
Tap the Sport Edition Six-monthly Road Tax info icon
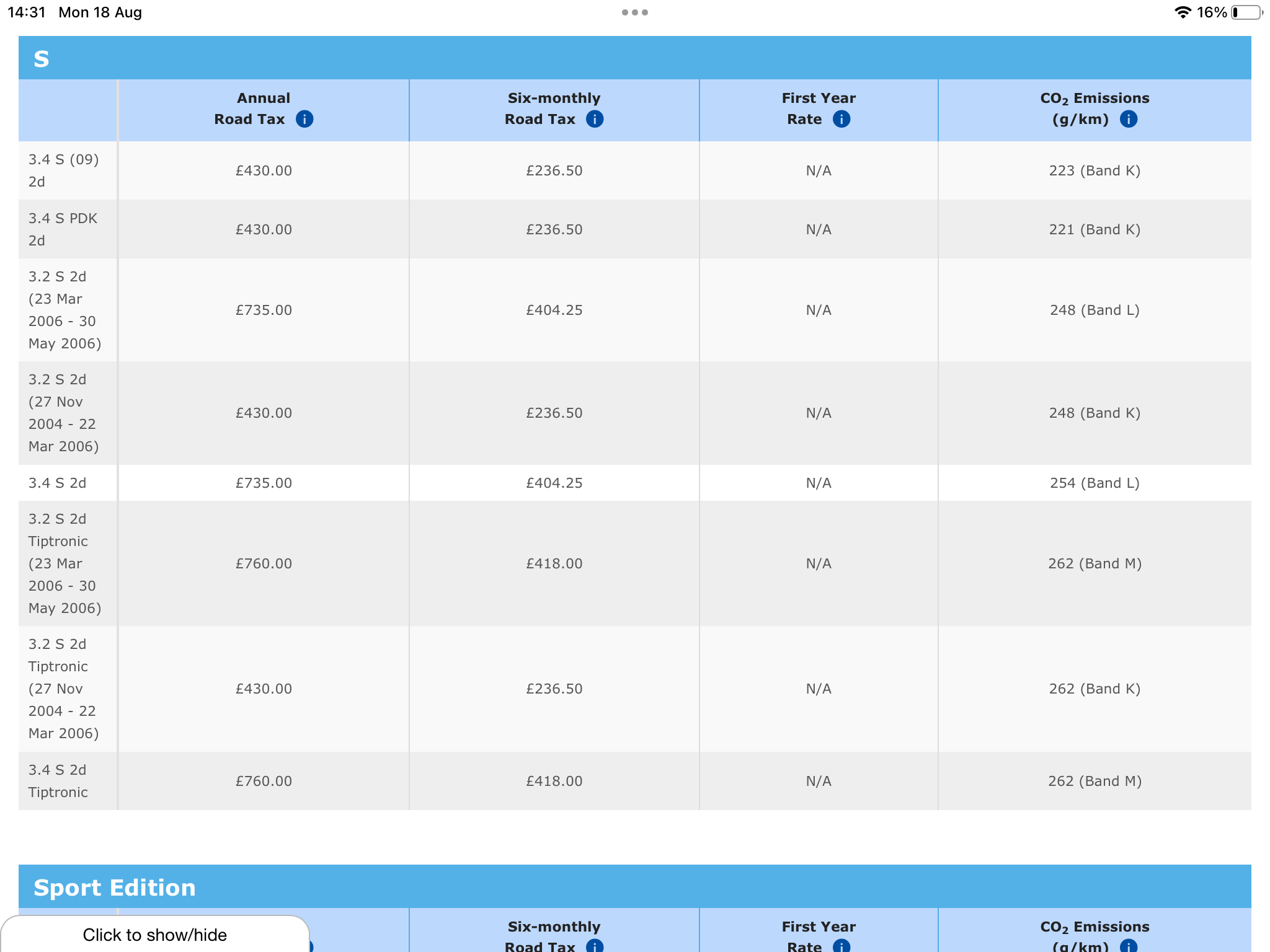pos(595,946)
